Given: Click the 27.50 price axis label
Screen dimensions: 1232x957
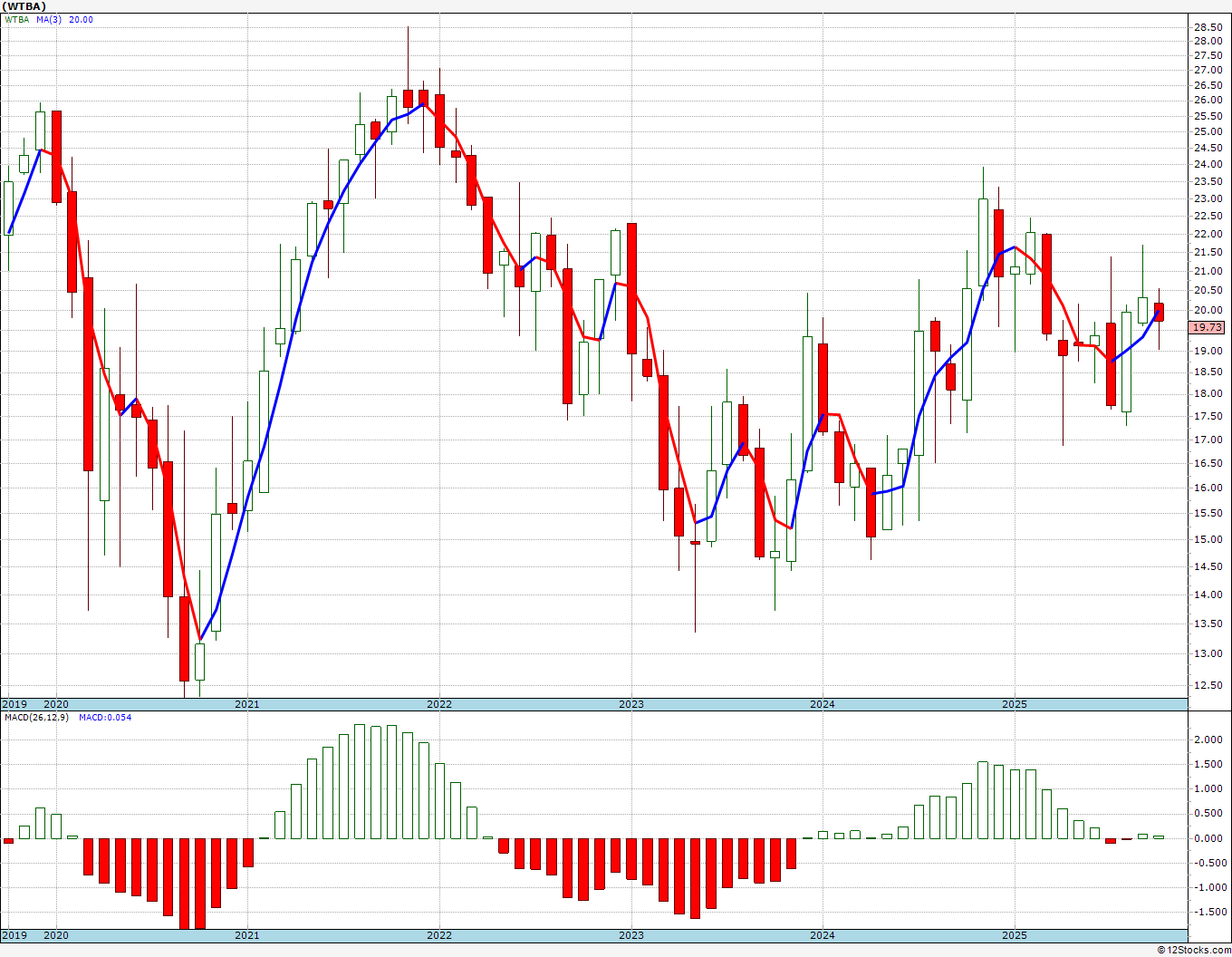Looking at the screenshot, I should click(1208, 56).
